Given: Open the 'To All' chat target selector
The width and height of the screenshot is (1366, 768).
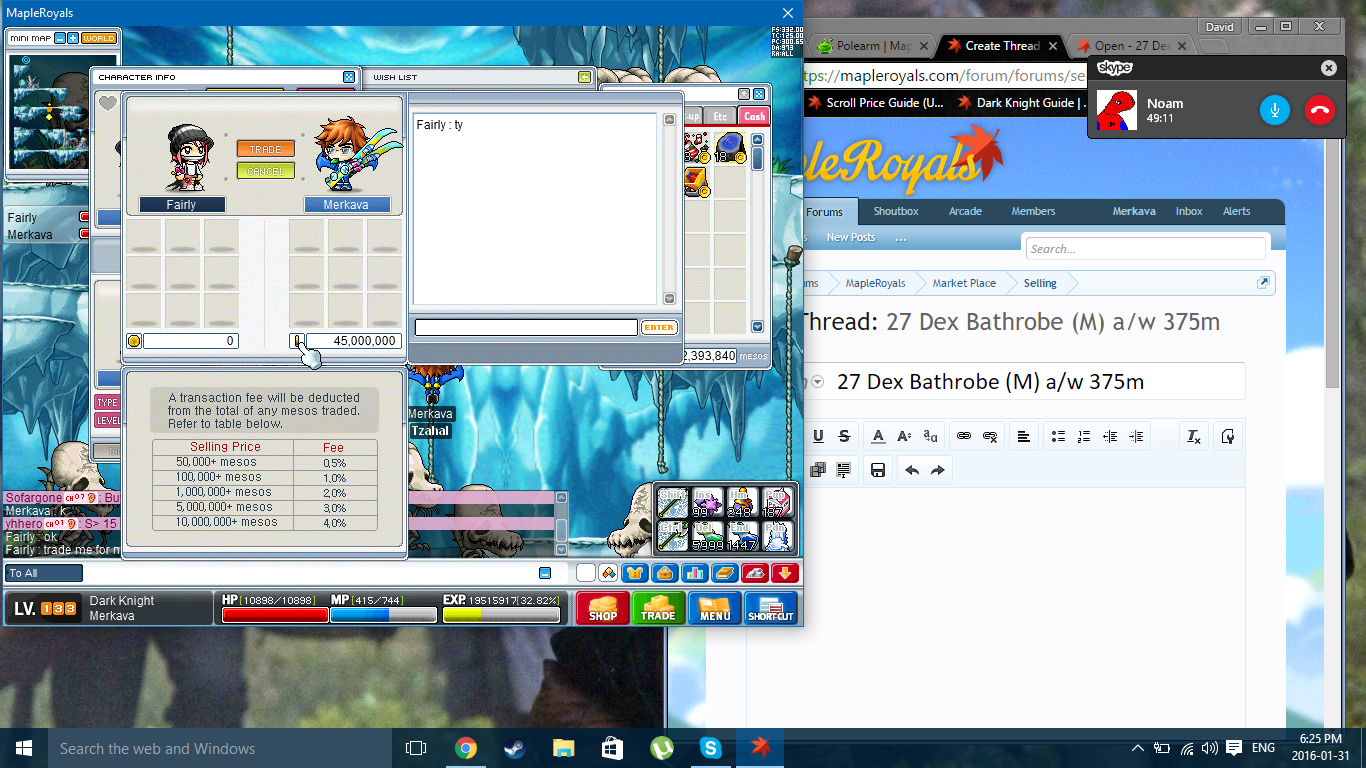Looking at the screenshot, I should (44, 573).
